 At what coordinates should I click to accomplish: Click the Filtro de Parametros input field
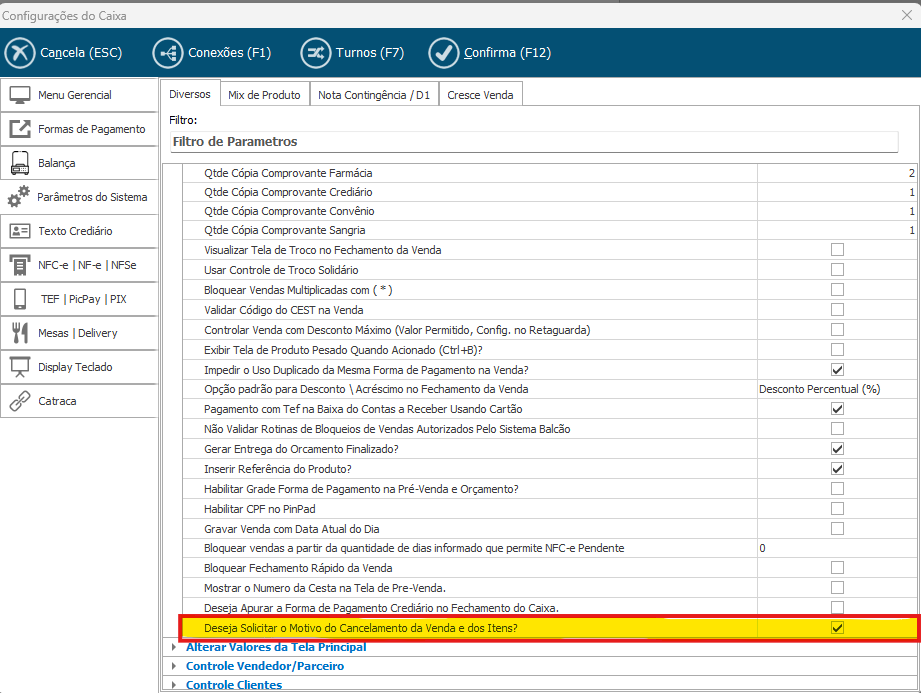[x=533, y=142]
